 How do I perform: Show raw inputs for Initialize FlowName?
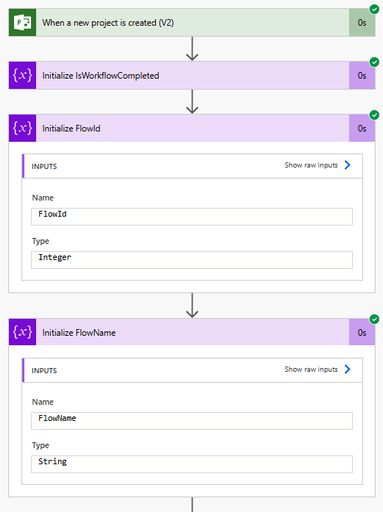pos(311,369)
